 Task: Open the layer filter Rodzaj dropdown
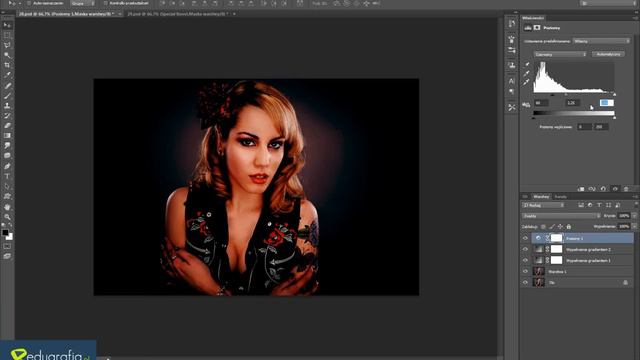click(543, 205)
